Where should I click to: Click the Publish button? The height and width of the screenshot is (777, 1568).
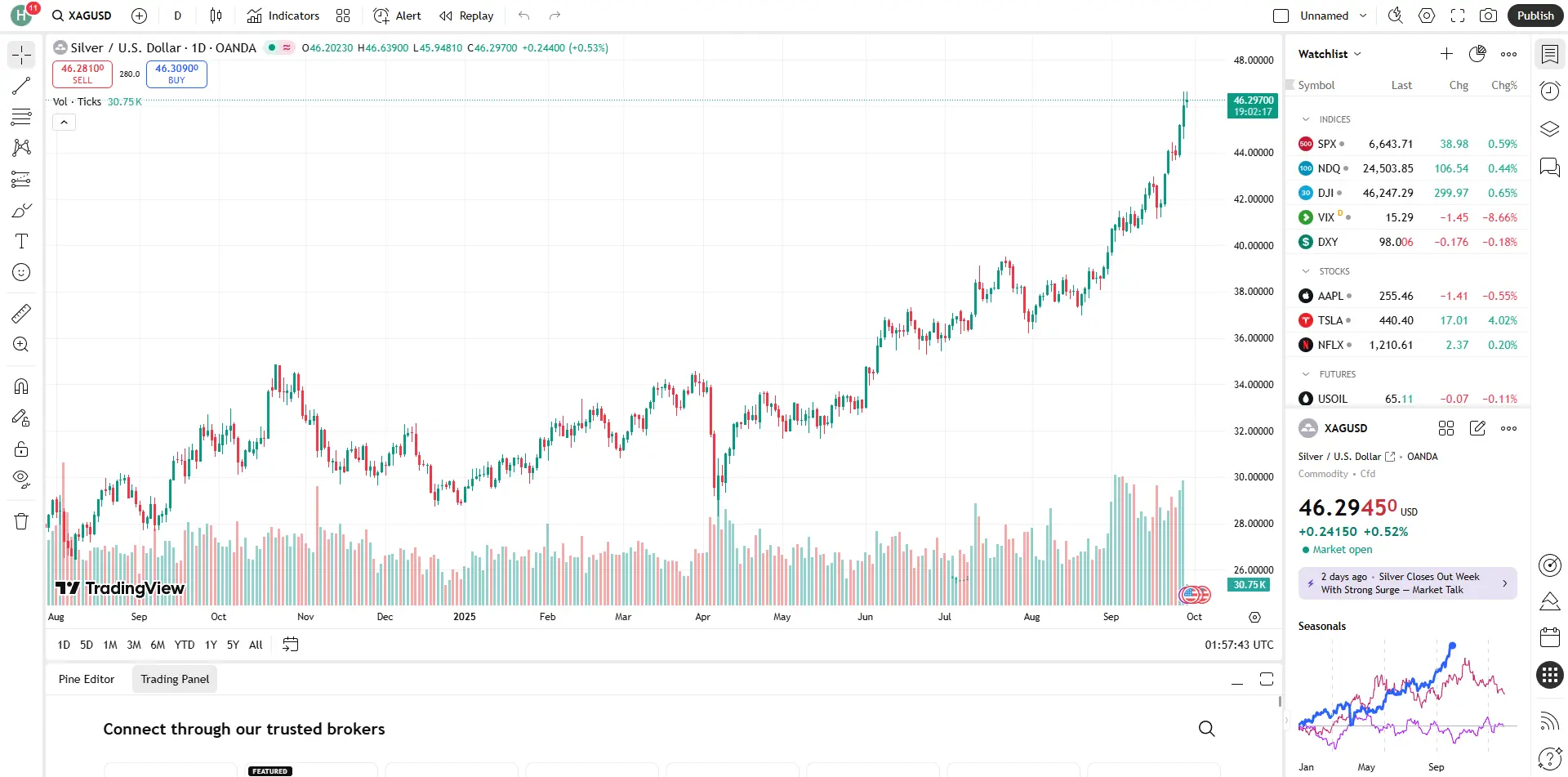(1535, 16)
